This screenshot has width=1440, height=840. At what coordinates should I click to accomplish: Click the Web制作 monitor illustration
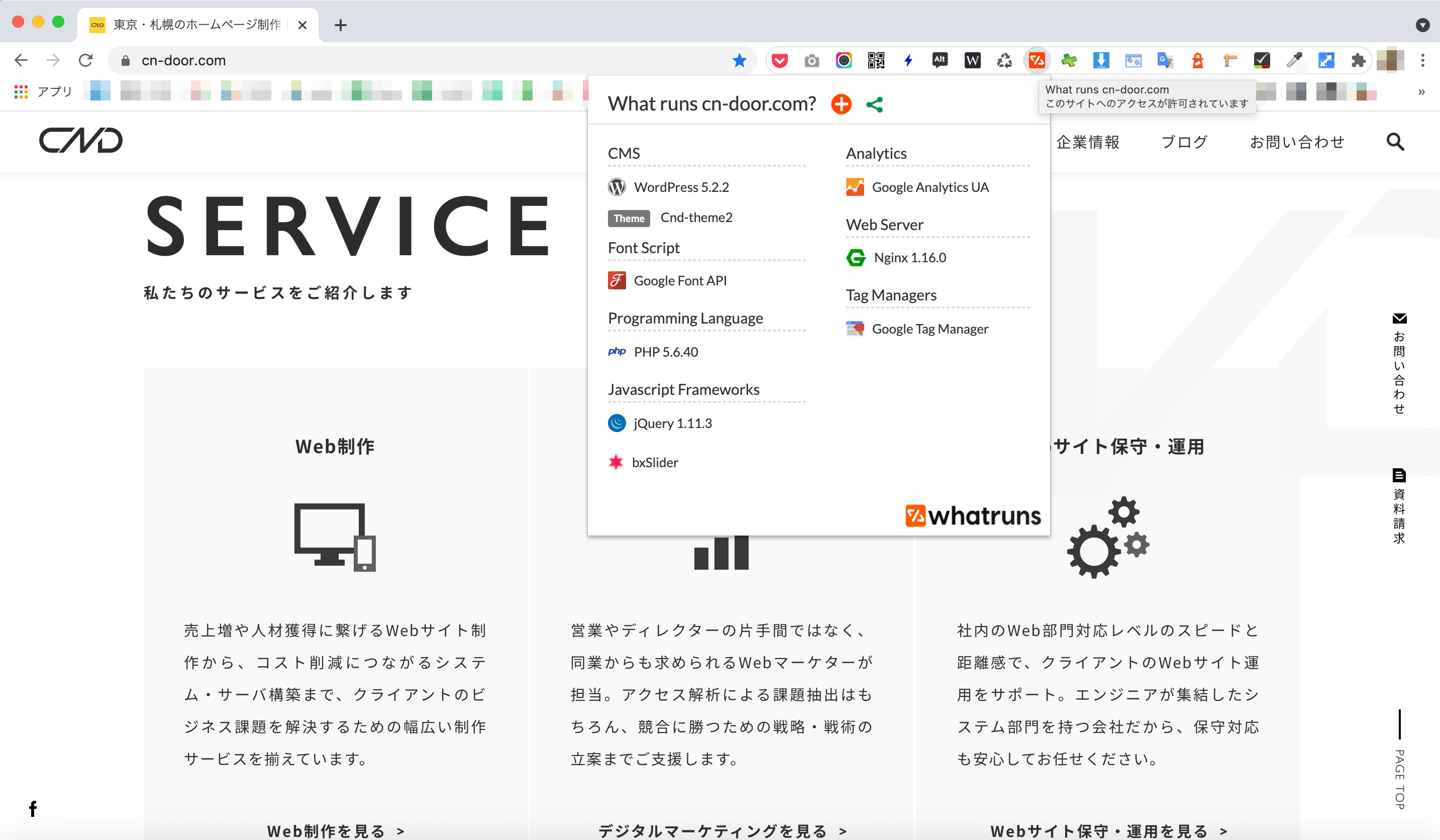(335, 537)
